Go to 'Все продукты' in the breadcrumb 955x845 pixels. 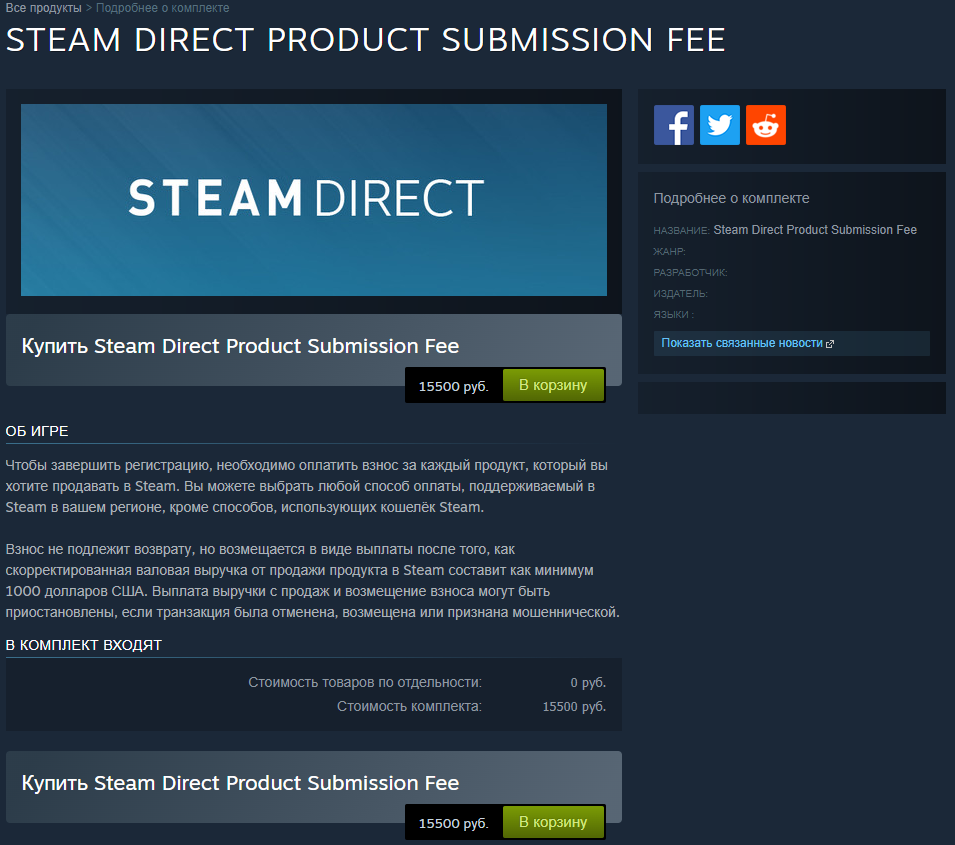point(44,8)
